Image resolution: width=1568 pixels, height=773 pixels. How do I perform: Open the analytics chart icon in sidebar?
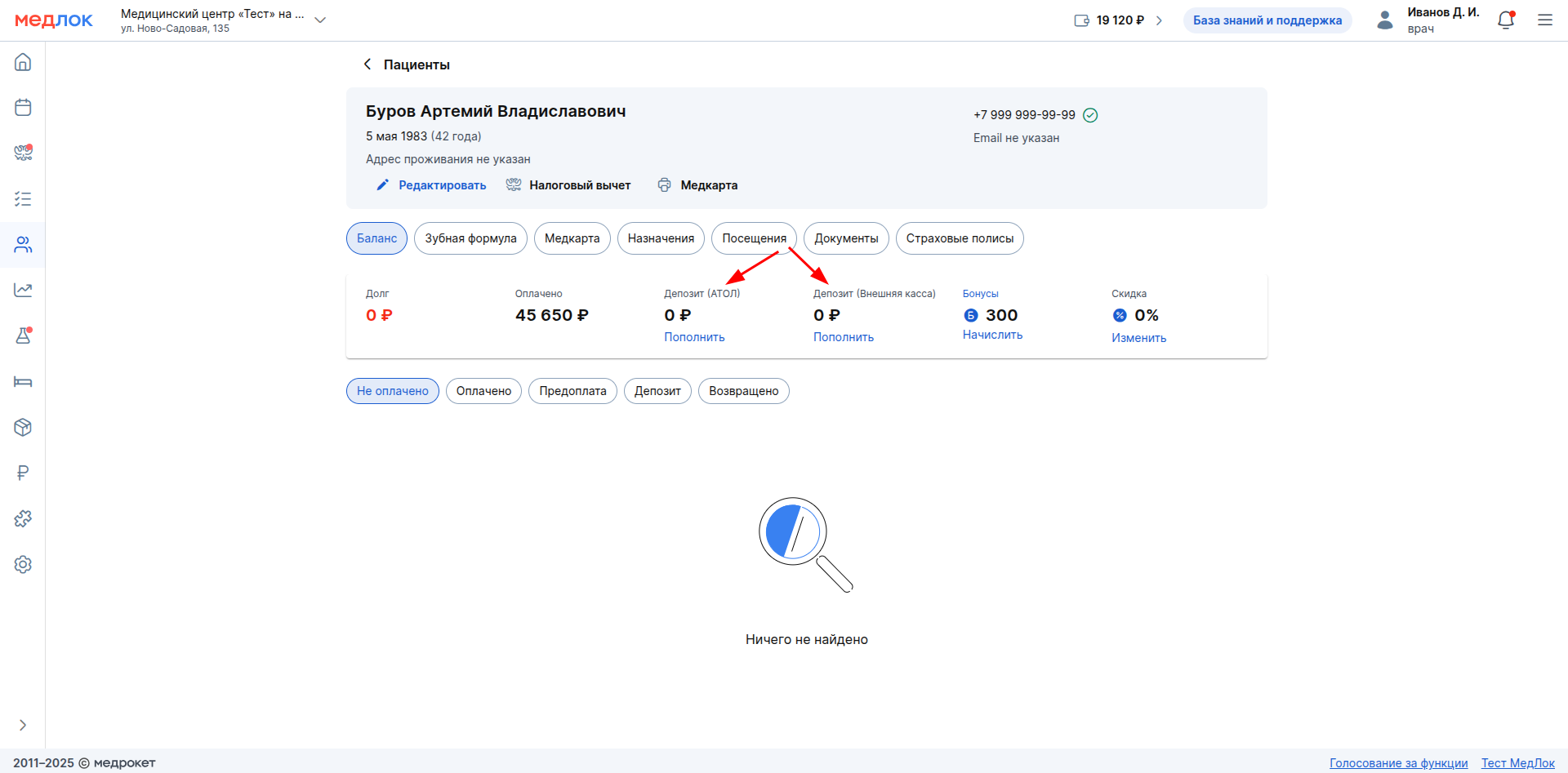pos(23,290)
